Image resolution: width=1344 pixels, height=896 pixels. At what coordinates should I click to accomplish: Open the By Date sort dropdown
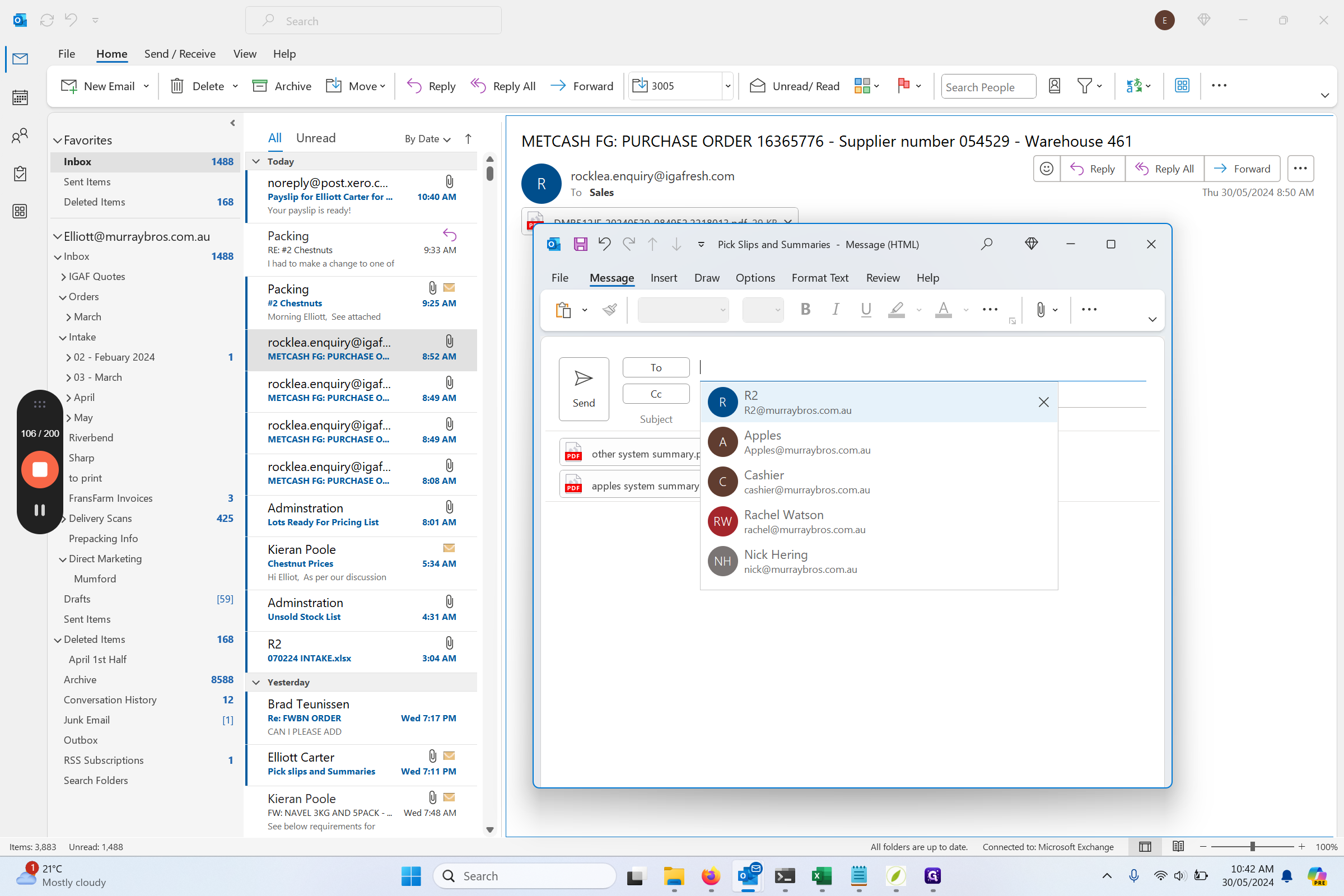427,139
